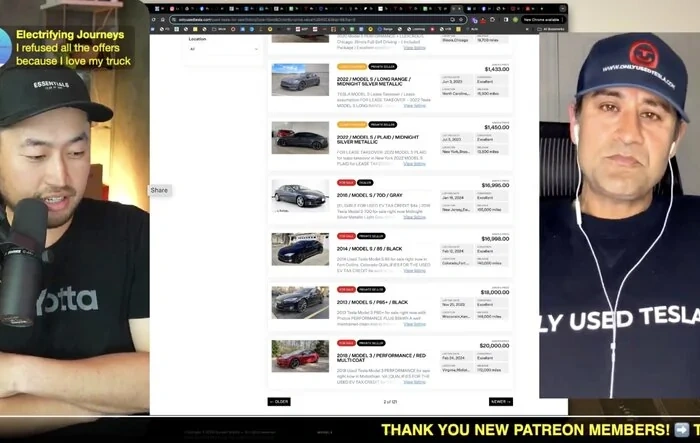Open the 2022 Model S Plaid car photo
700x443 pixels.
(300, 138)
